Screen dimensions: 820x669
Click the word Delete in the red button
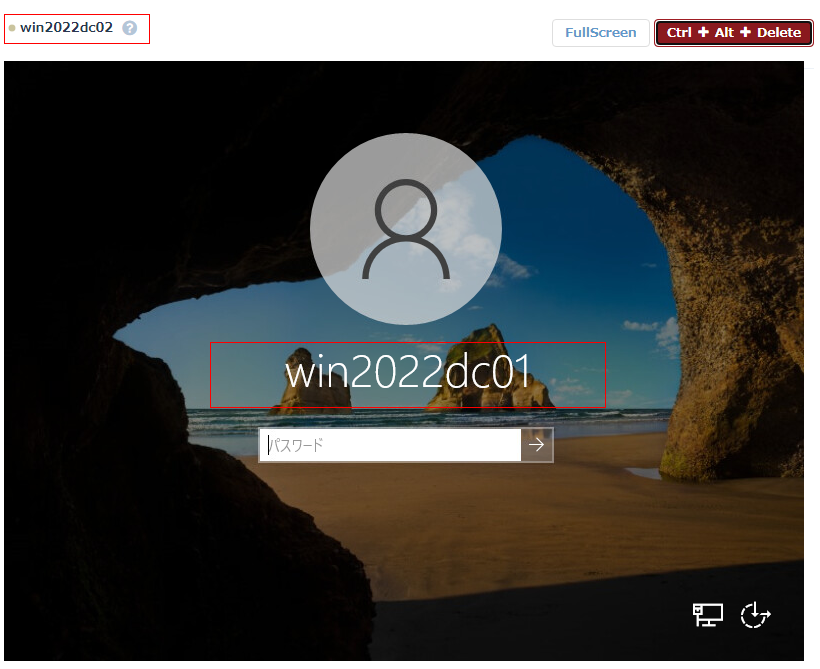(x=779, y=33)
